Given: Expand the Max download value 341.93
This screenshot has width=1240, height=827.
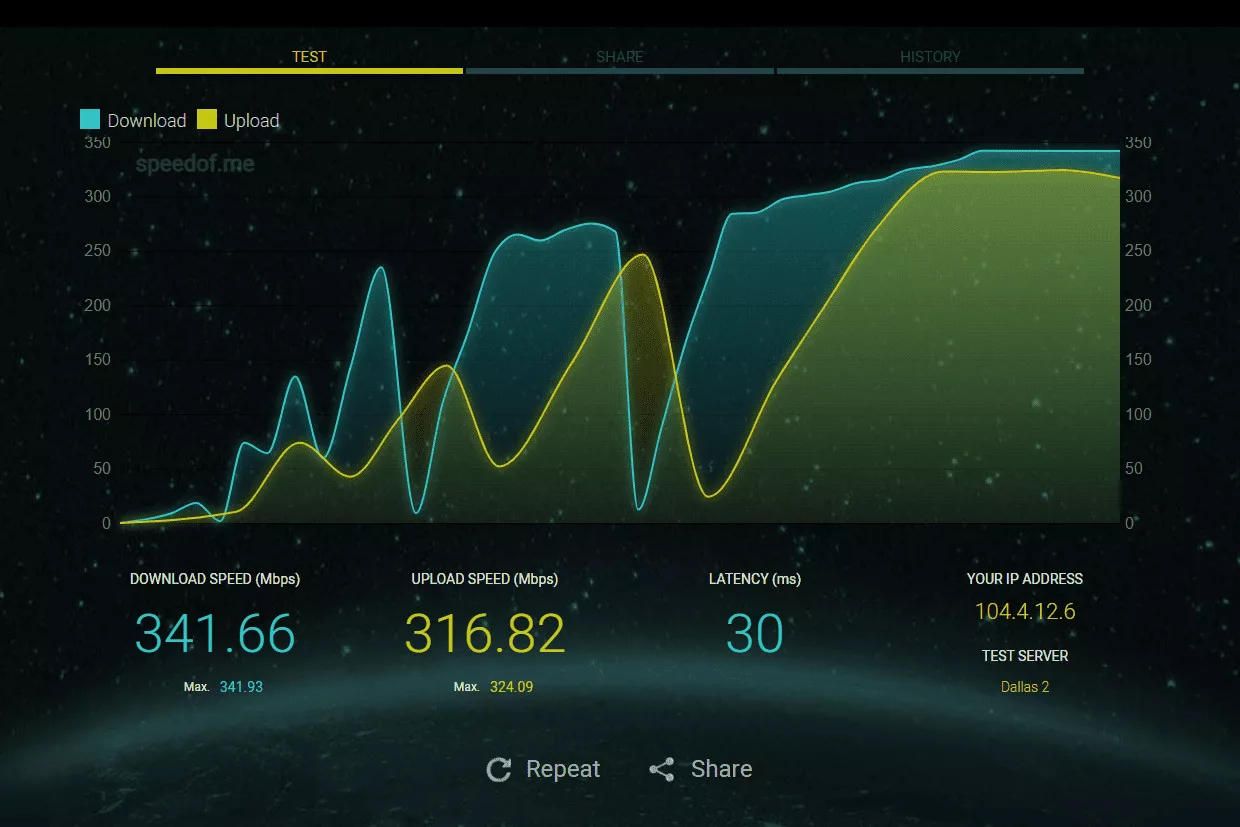Looking at the screenshot, I should pos(241,686).
